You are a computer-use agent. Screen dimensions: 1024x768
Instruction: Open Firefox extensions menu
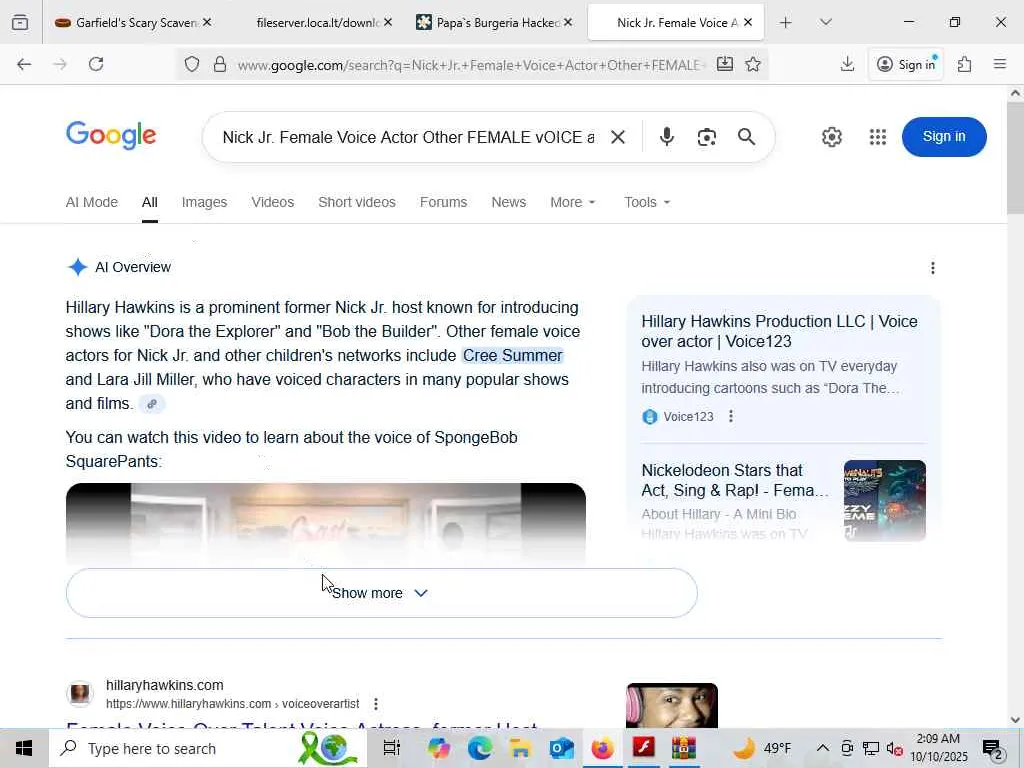click(x=965, y=64)
